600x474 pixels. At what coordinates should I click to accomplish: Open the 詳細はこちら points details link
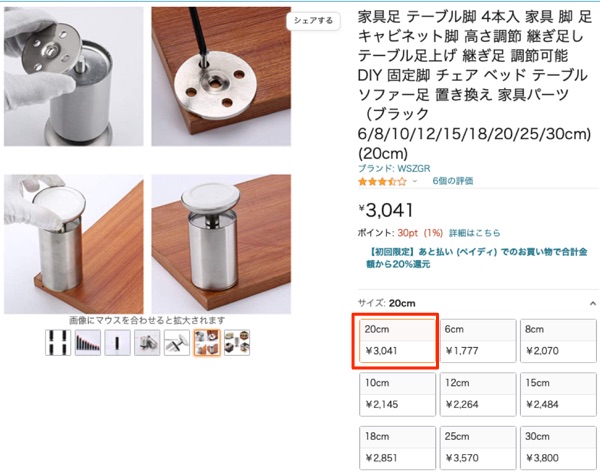474,233
